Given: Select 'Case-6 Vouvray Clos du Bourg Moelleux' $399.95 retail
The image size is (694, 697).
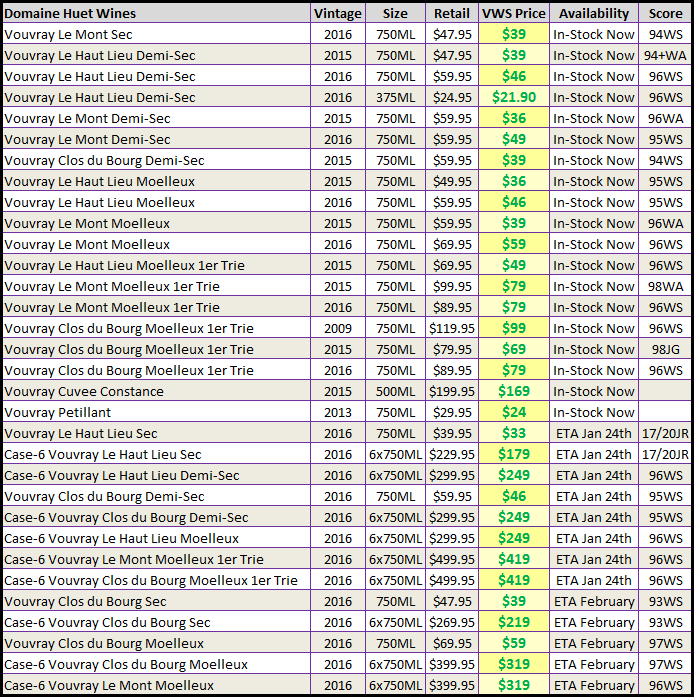Looking at the screenshot, I should (x=452, y=664).
